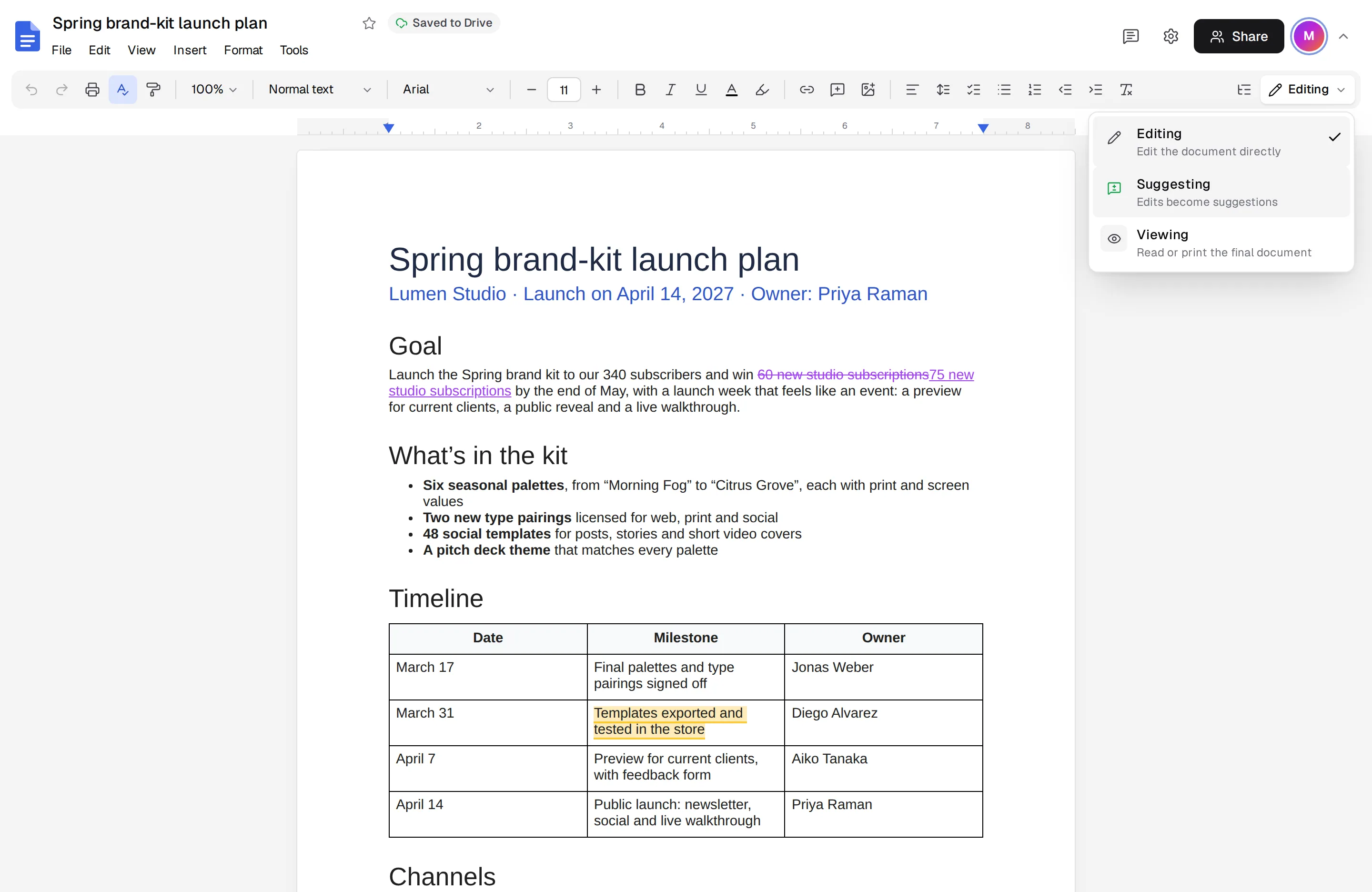Insert a bulleted list
The height and width of the screenshot is (892, 1372).
click(1004, 90)
